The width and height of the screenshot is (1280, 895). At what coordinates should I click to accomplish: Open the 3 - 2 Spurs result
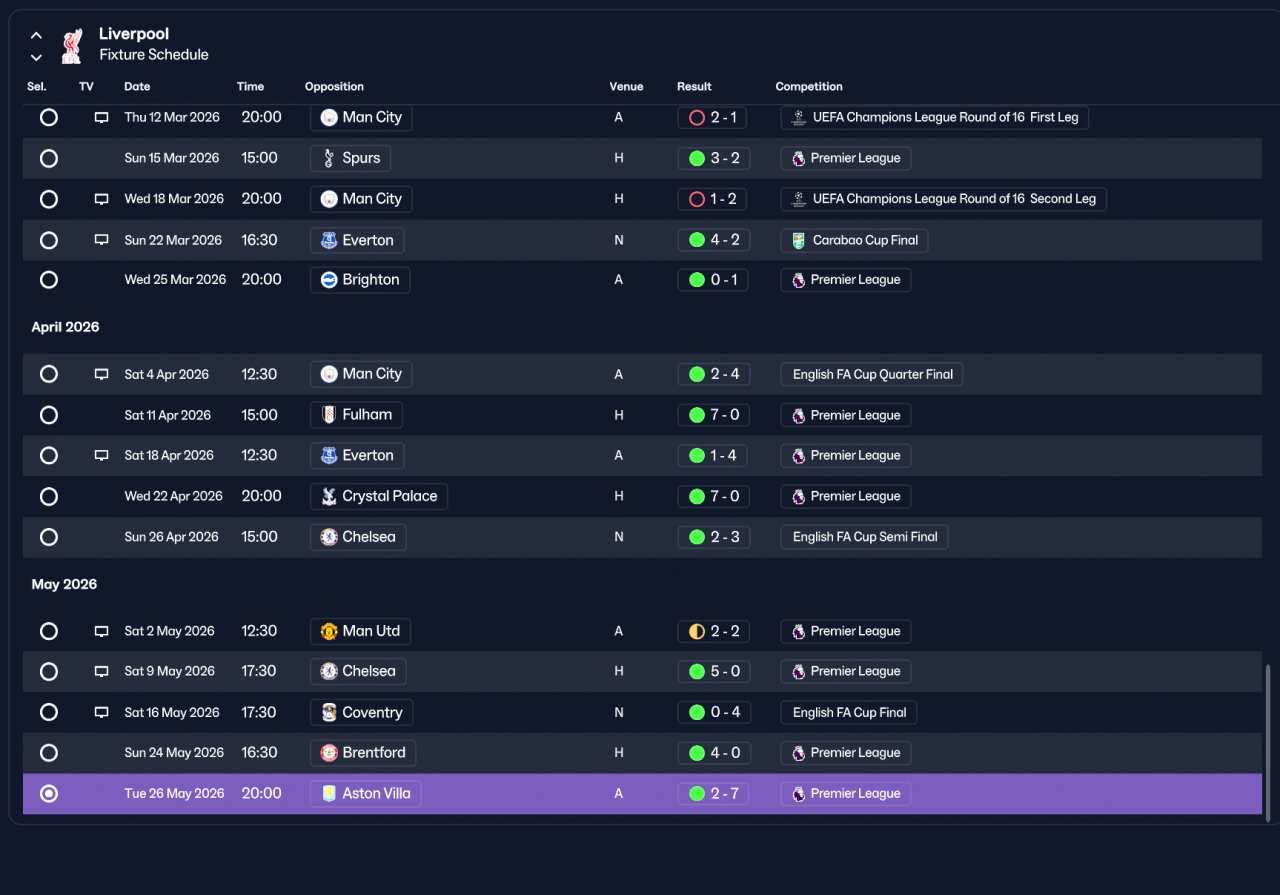coord(712,158)
